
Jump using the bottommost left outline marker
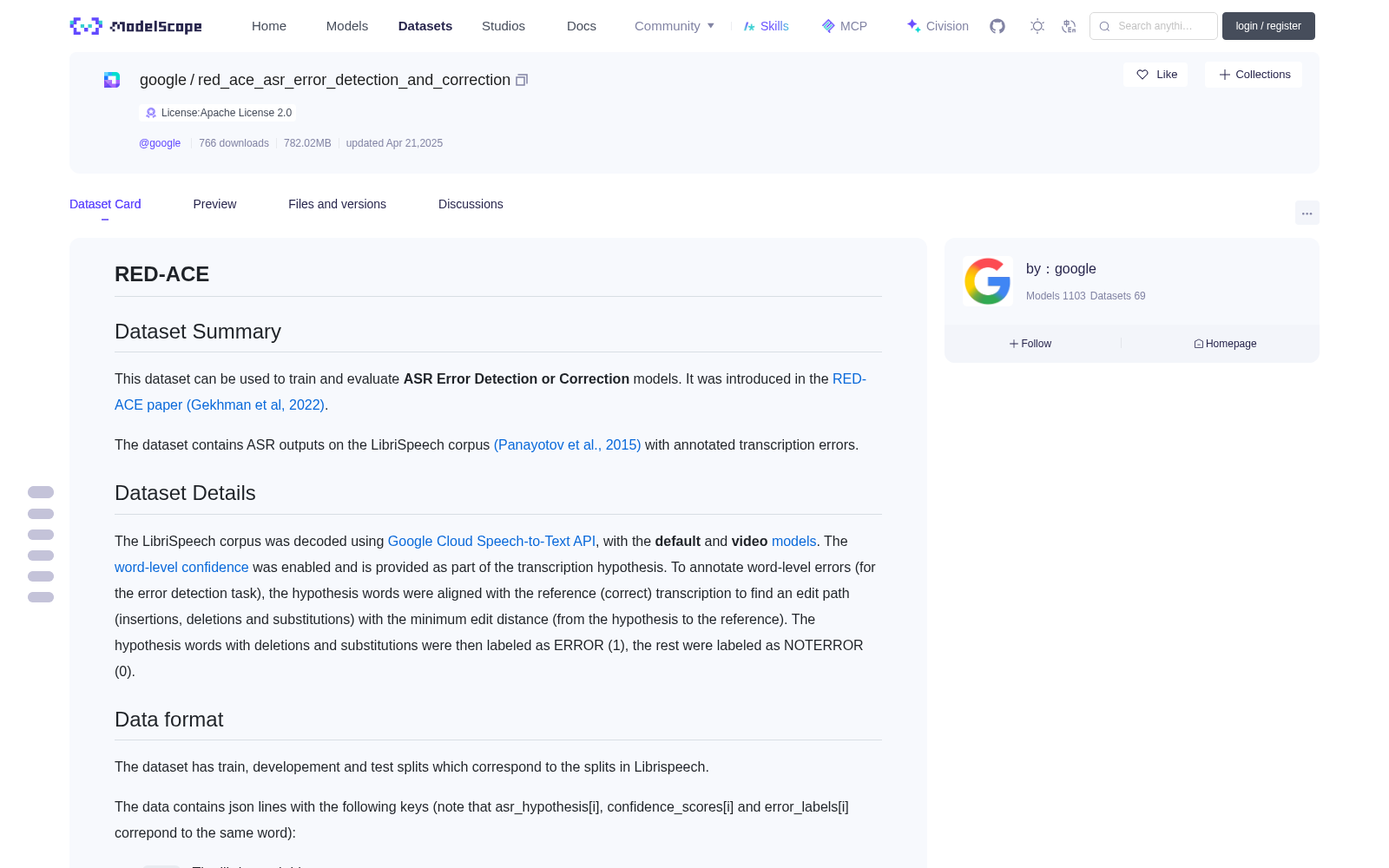click(41, 597)
